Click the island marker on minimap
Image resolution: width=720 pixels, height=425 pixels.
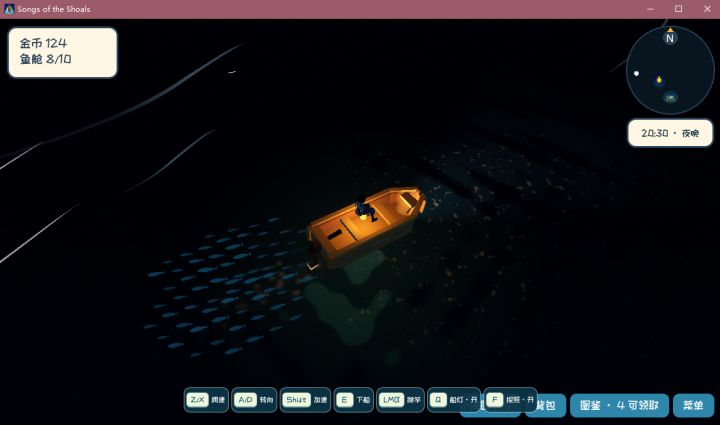pyautogui.click(x=671, y=97)
